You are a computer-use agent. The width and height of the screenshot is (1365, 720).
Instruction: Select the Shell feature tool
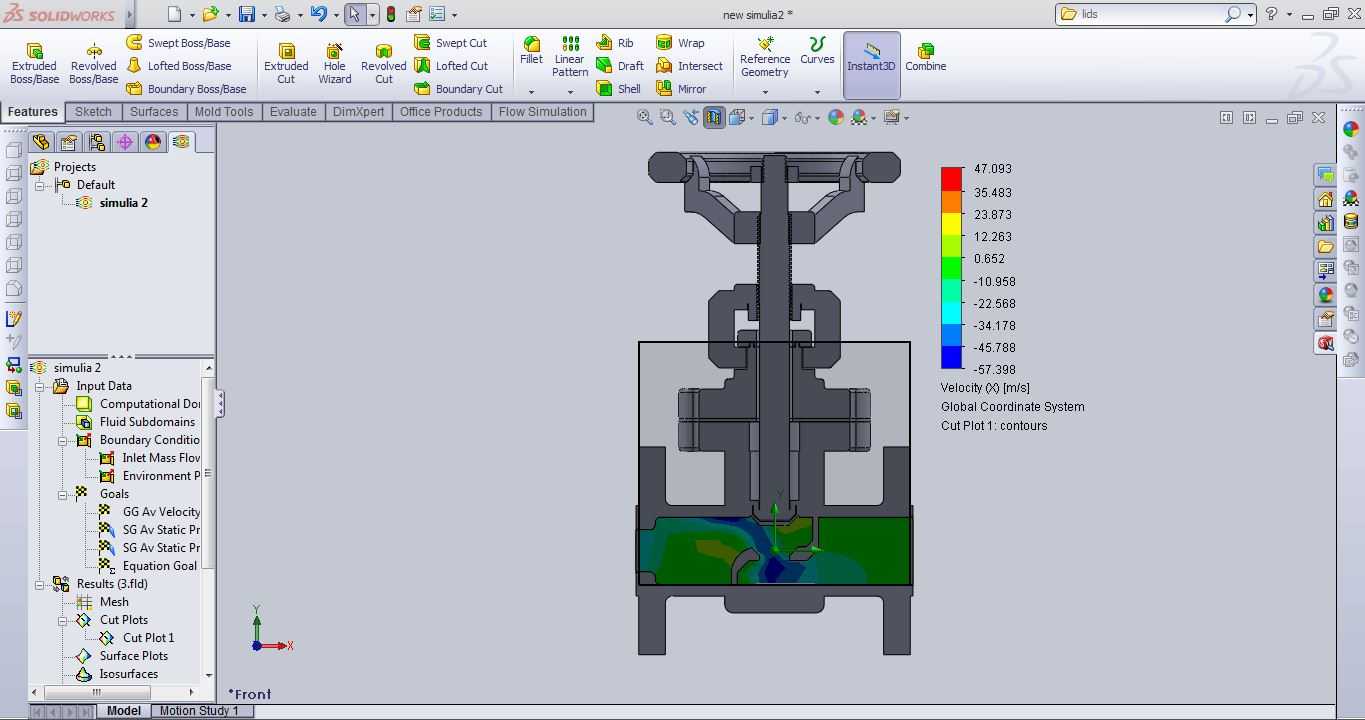(x=618, y=89)
